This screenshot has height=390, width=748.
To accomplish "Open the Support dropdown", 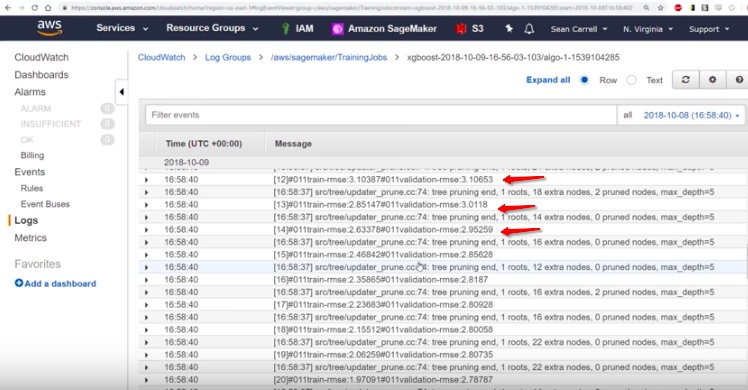I will coord(709,29).
